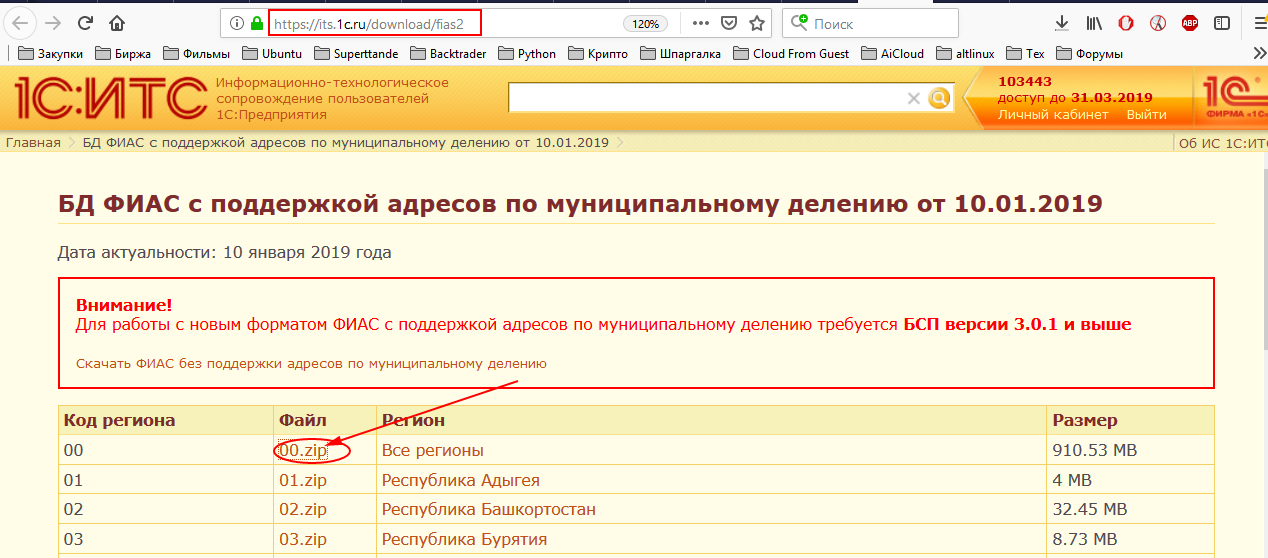
Task: Click the Adblock Plus ABP icon
Action: [x=1190, y=23]
